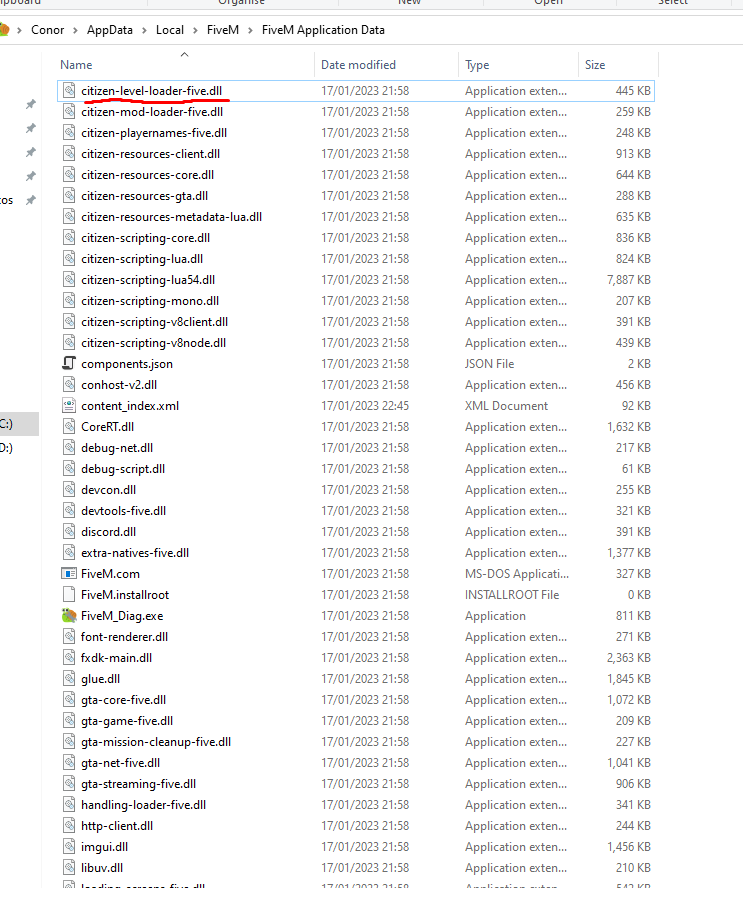This screenshot has height=904, width=743.
Task: Click the citizen-scripting-lua.dll file icon
Action: [x=69, y=259]
